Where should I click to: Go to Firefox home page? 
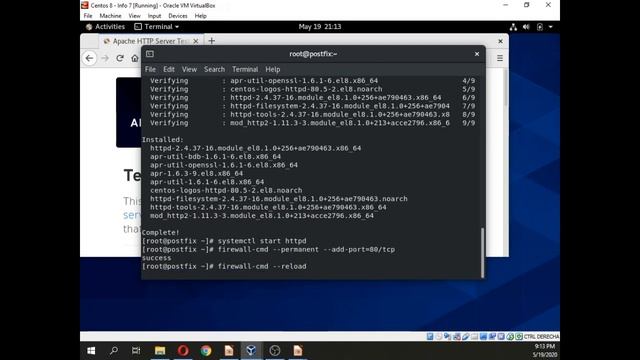tap(135, 58)
